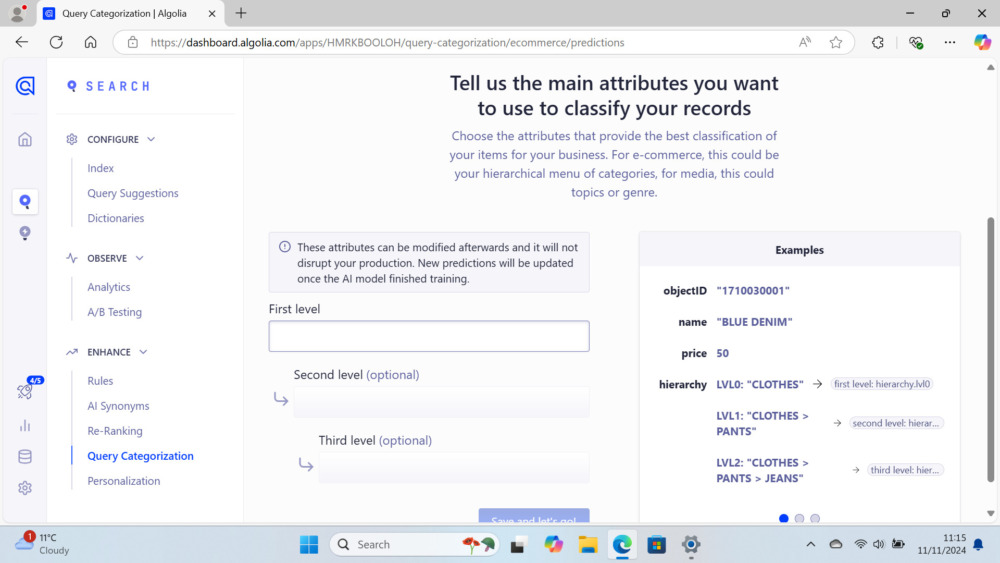1000x563 pixels.
Task: Close the Query Categorization browser tab
Action: pyautogui.click(x=212, y=13)
